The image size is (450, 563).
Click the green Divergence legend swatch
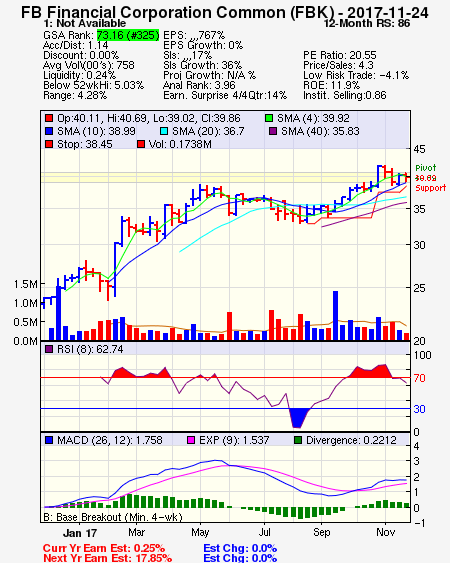click(x=298, y=440)
